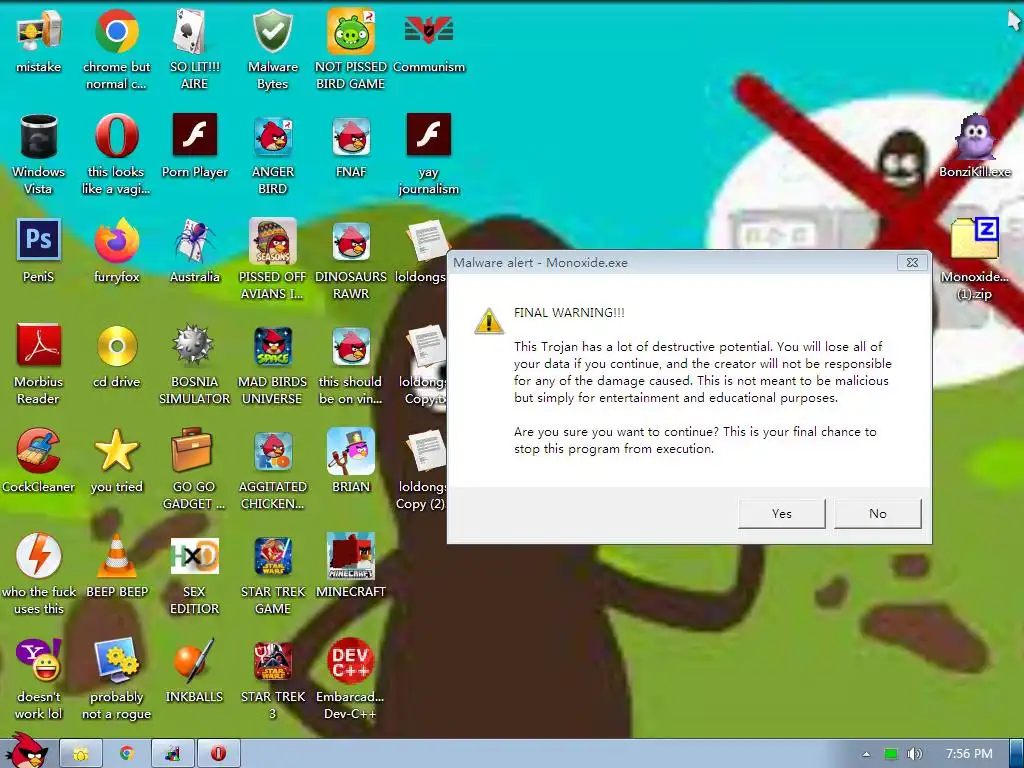Screen dimensions: 1024x768
Task: Click the 7:56 PM taskbar clock
Action: coord(969,754)
